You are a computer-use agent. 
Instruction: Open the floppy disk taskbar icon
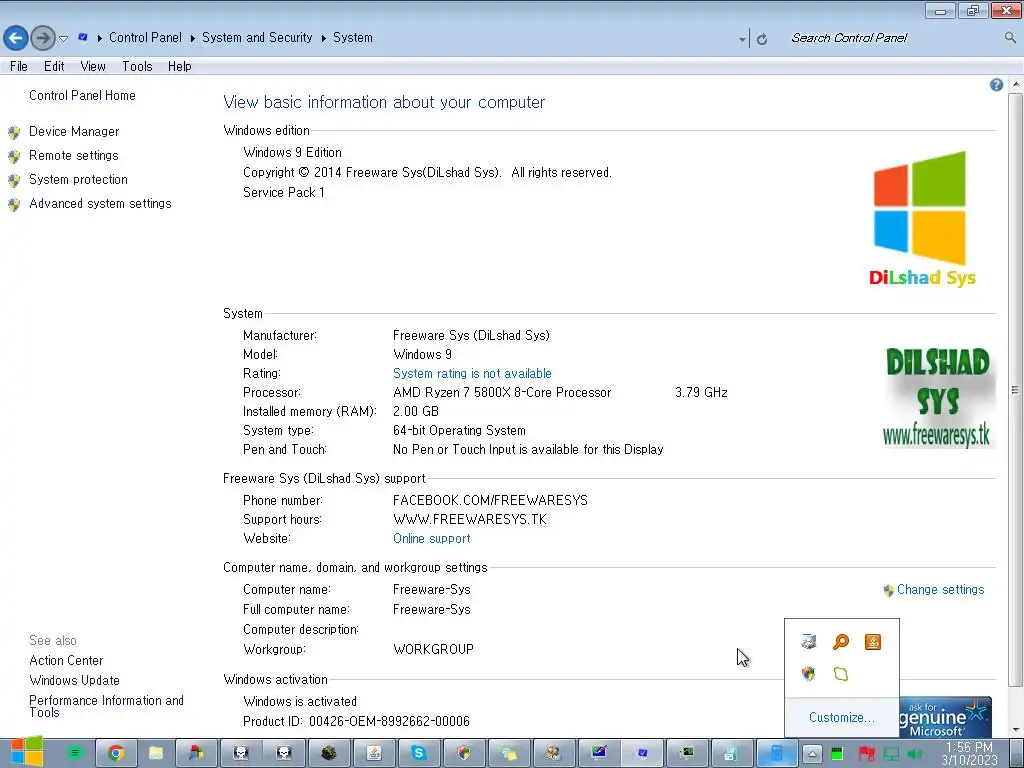(731, 754)
